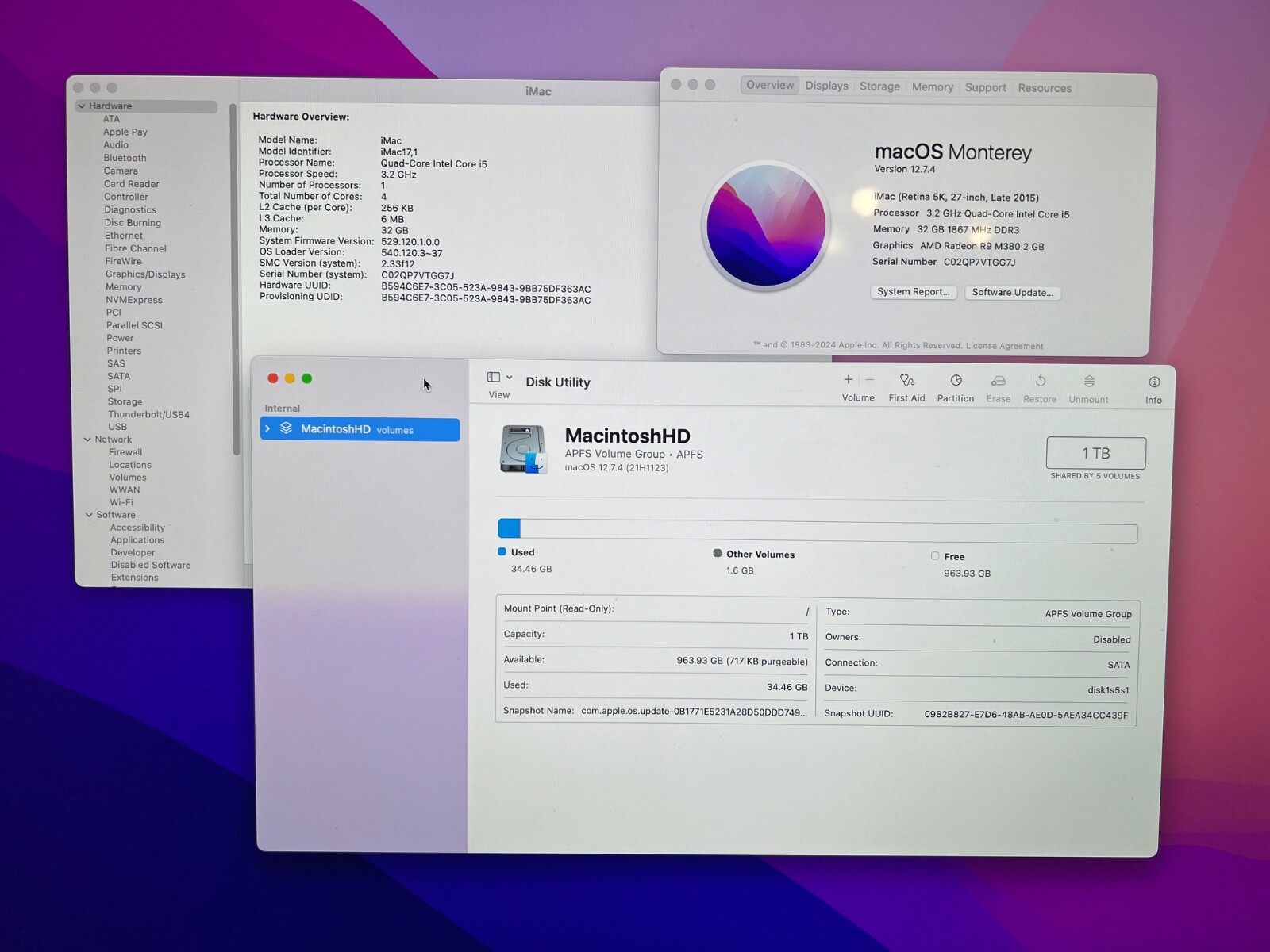Select MacintoshHD volumes in Disk Utility sidebar
The width and height of the screenshot is (1270, 952).
(x=360, y=429)
